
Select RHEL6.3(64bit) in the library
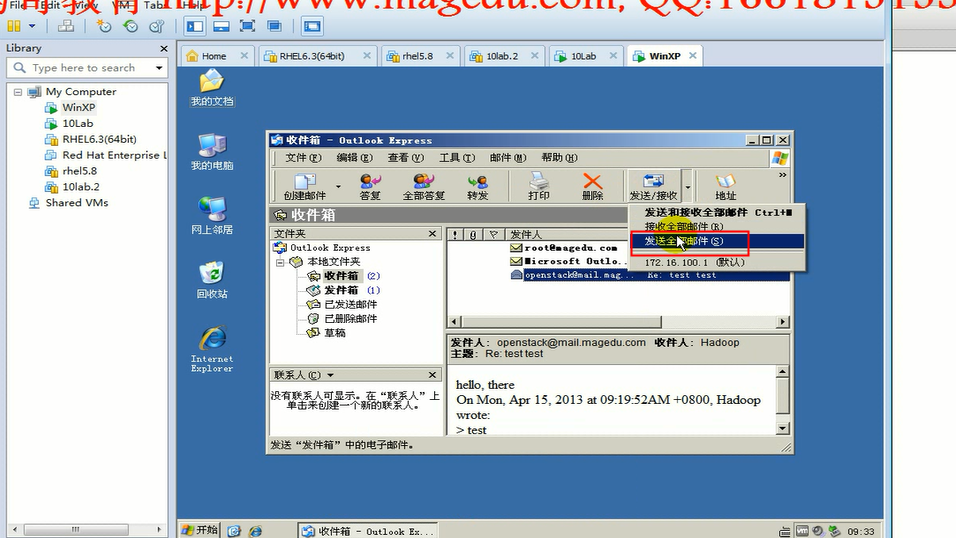pyautogui.click(x=99, y=139)
